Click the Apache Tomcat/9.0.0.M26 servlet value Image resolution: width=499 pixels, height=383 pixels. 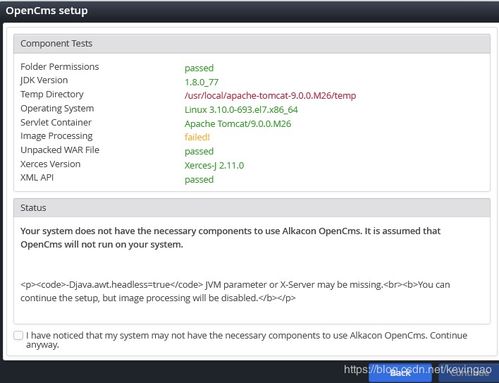point(238,124)
